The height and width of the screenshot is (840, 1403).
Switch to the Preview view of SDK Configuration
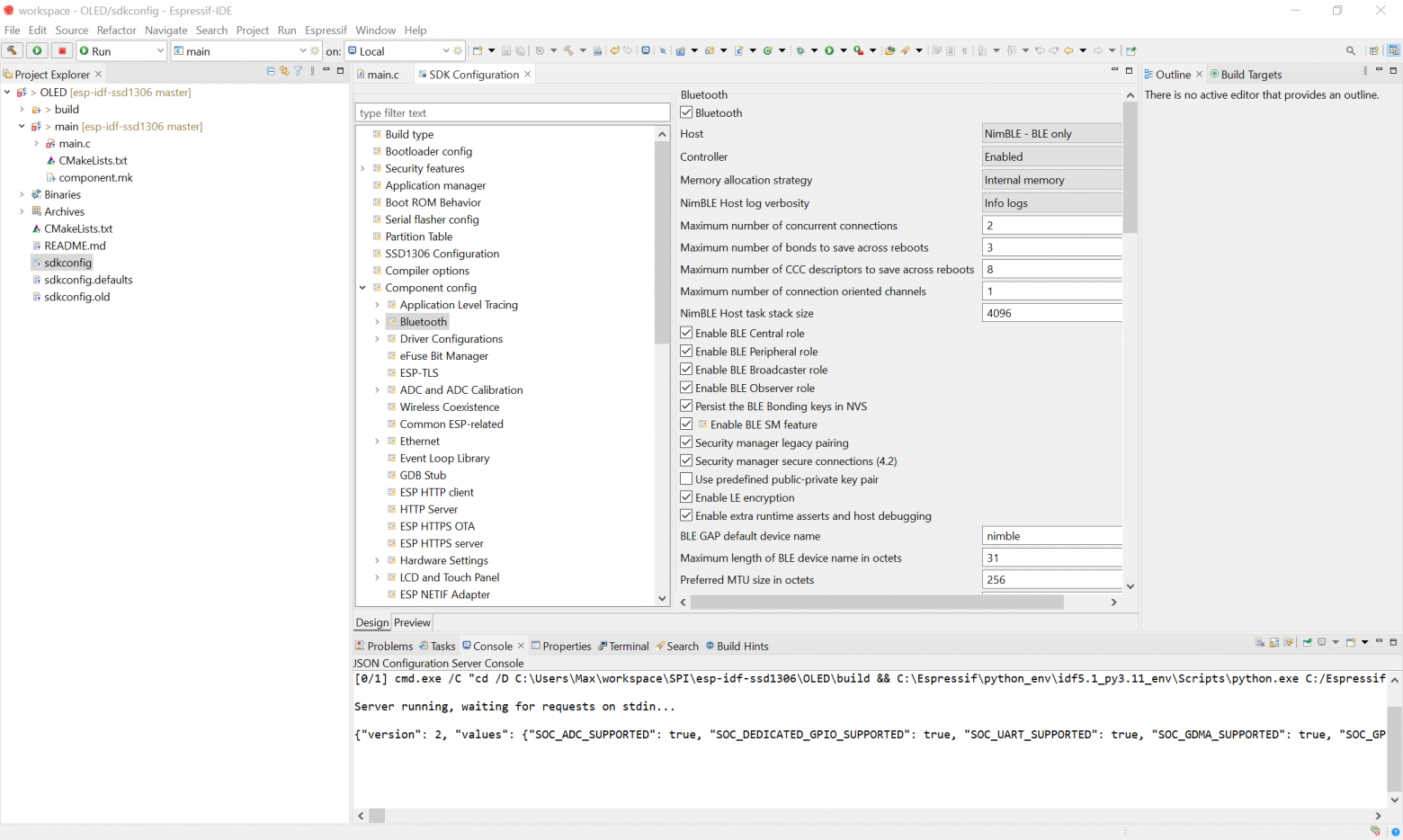pyautogui.click(x=411, y=622)
